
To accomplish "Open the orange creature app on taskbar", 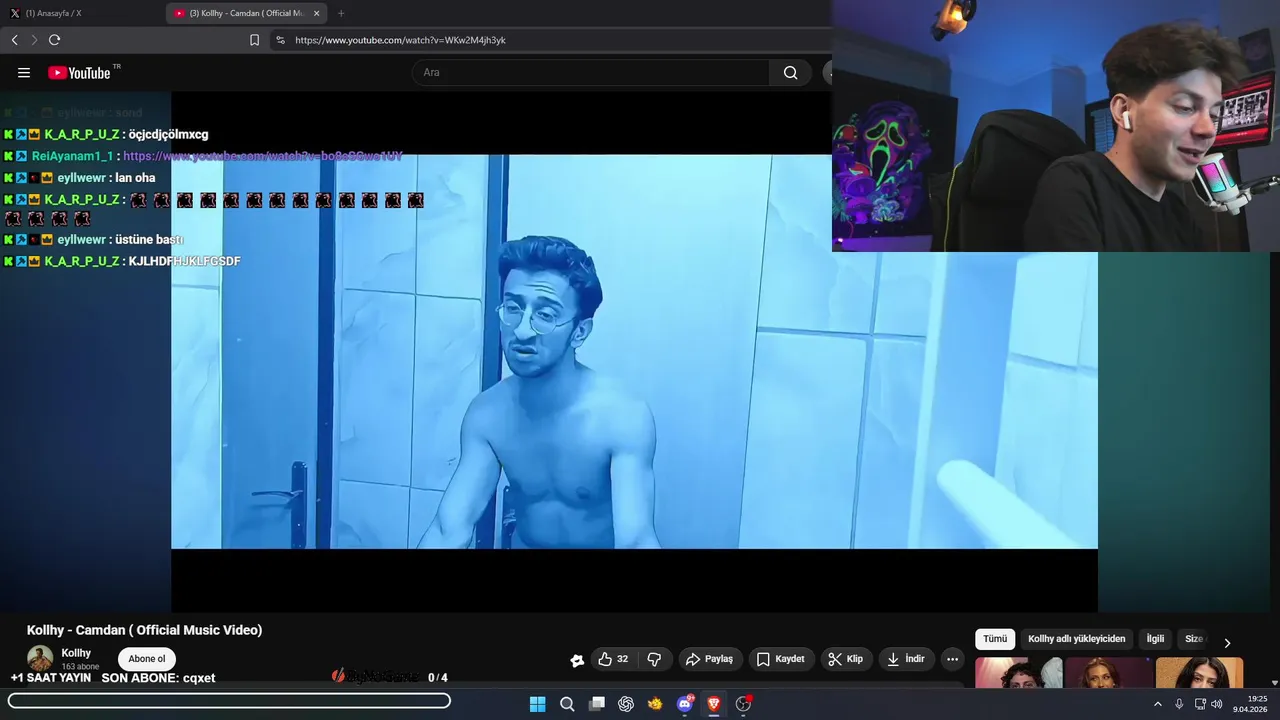I will pos(655,704).
